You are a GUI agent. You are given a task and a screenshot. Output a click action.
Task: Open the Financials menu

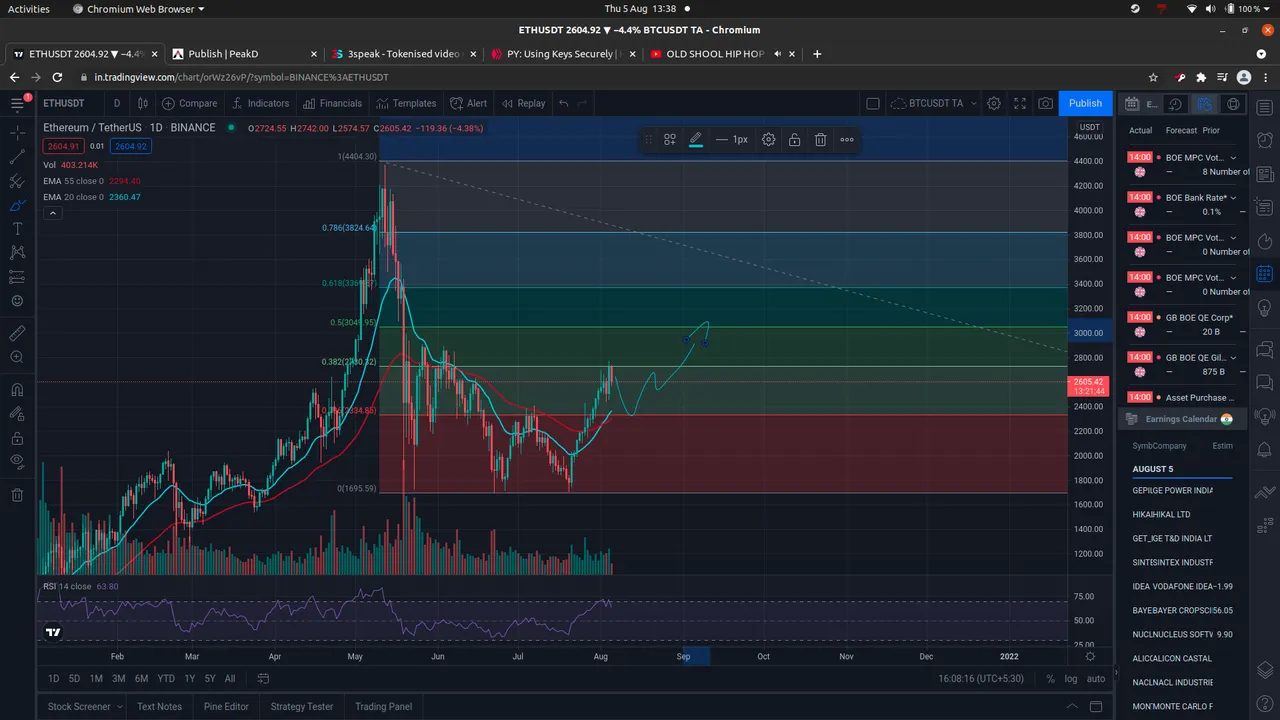332,103
